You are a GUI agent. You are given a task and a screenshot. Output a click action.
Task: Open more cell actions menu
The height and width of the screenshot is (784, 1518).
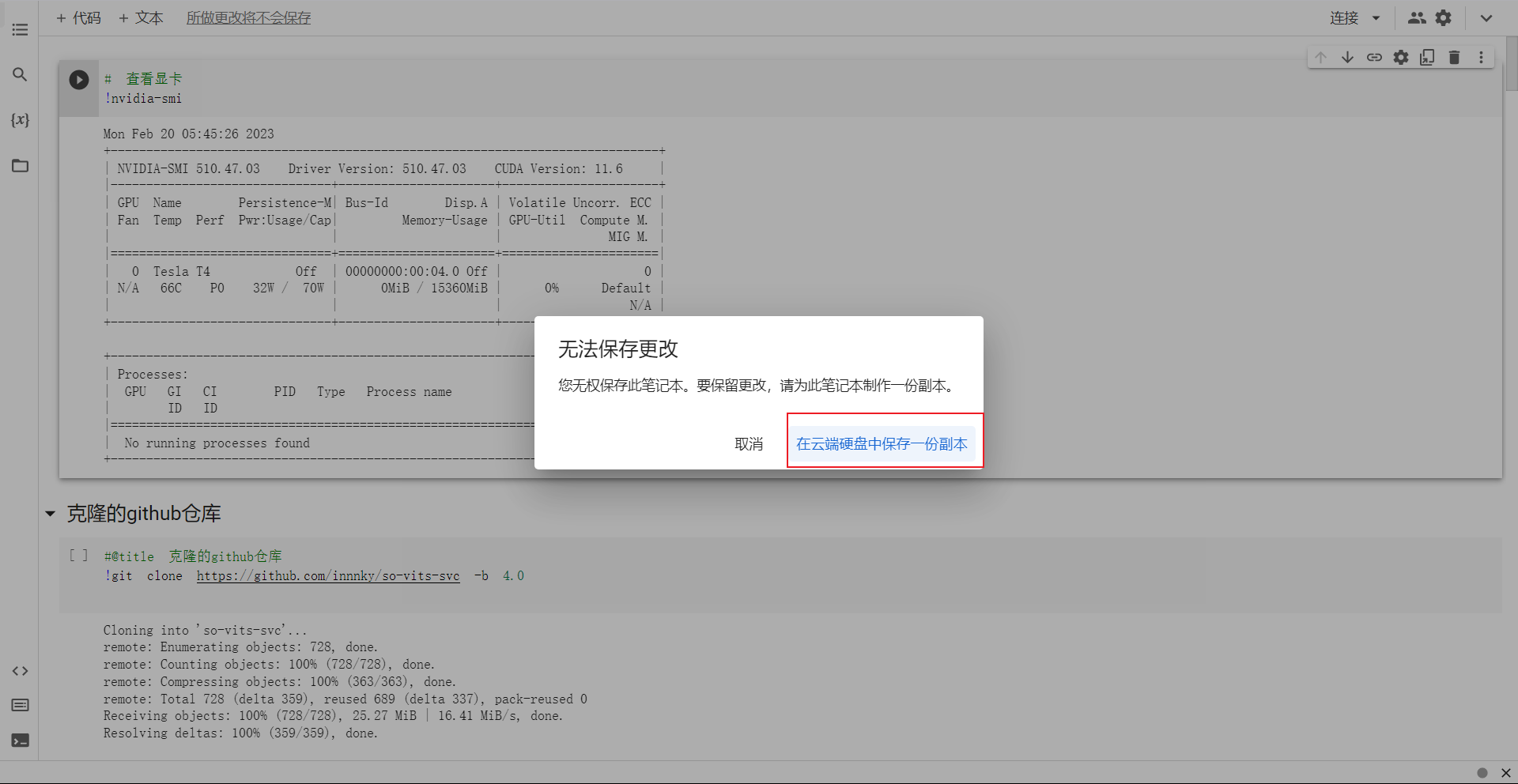[x=1481, y=57]
